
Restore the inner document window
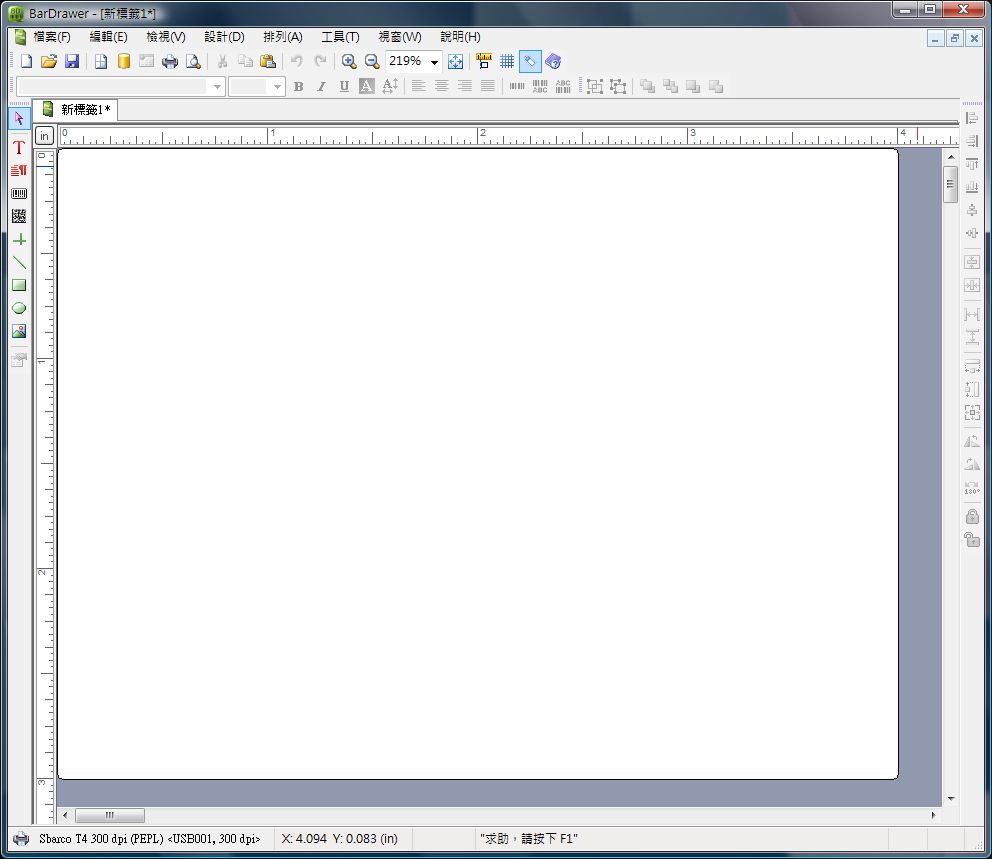tap(955, 39)
